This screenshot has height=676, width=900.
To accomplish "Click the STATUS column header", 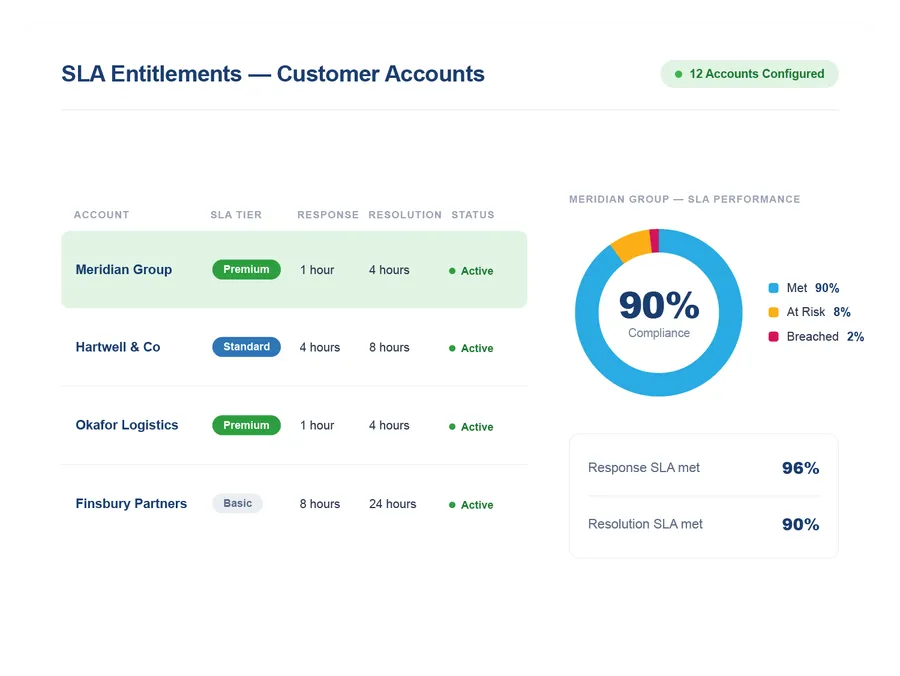I will coord(473,215).
